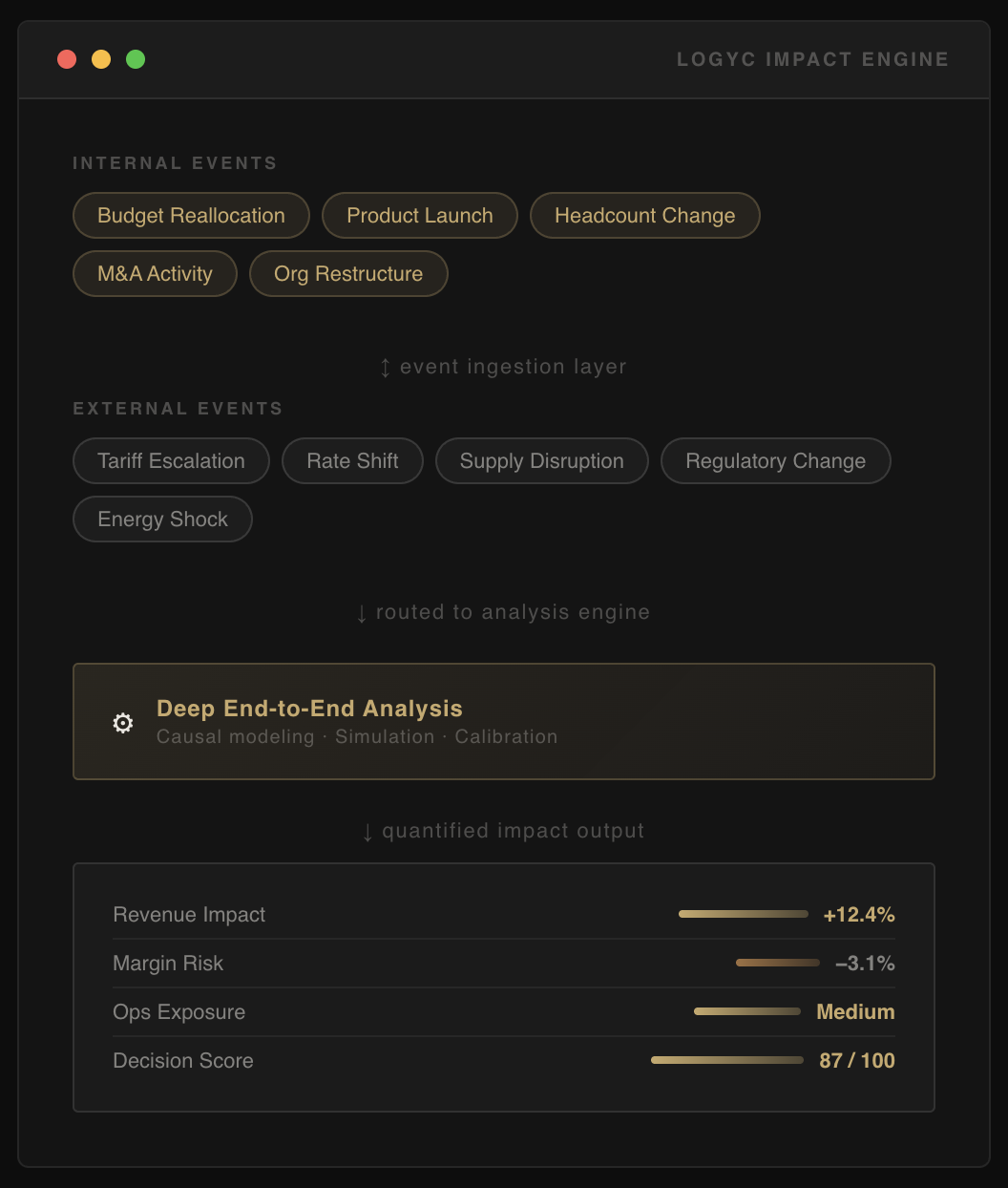Click the Internal Events section header
This screenshot has width=1008, height=1188.
[x=175, y=162]
